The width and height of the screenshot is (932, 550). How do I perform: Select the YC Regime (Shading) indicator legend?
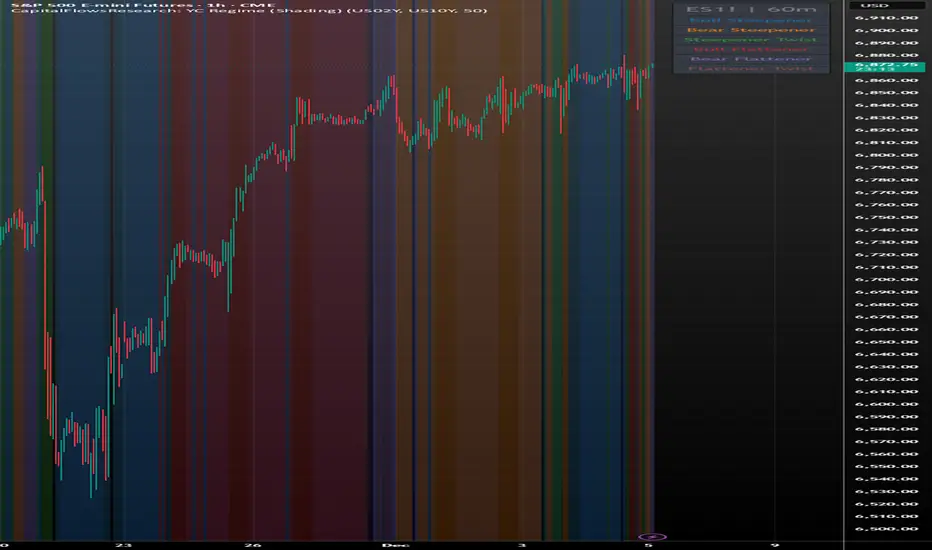(248, 11)
